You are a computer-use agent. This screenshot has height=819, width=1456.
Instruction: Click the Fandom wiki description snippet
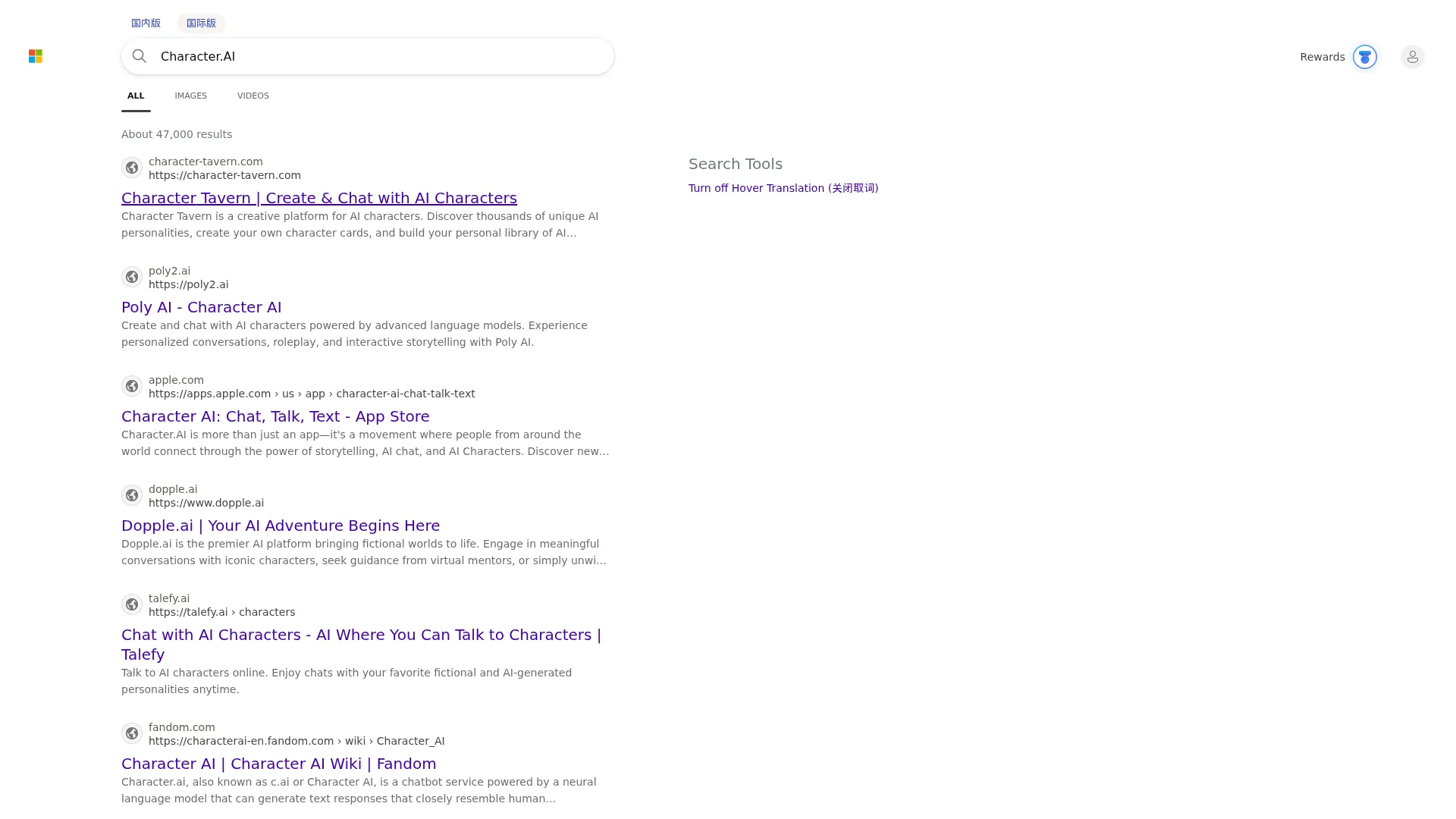(359, 790)
